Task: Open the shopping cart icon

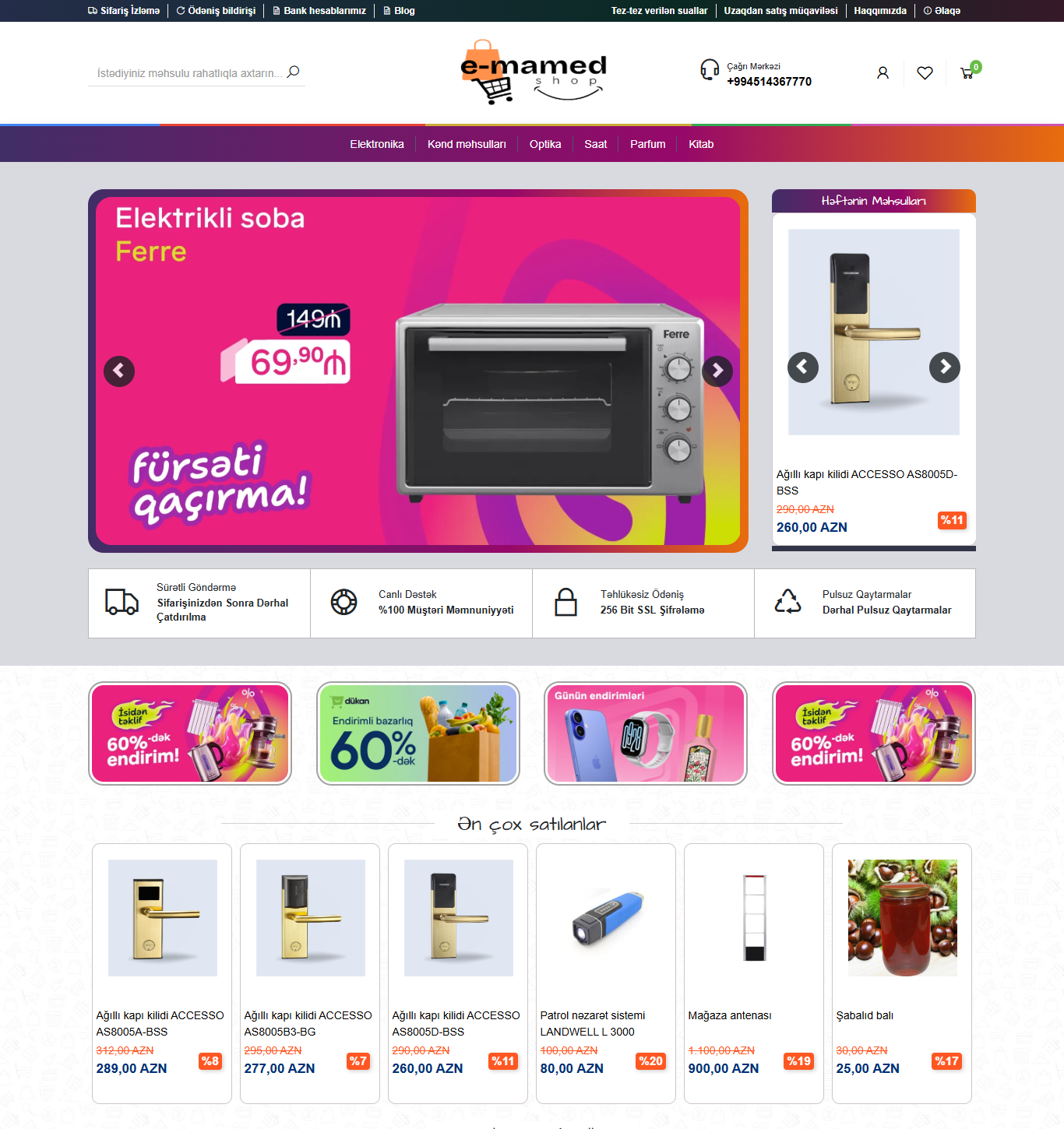Action: tap(967, 73)
